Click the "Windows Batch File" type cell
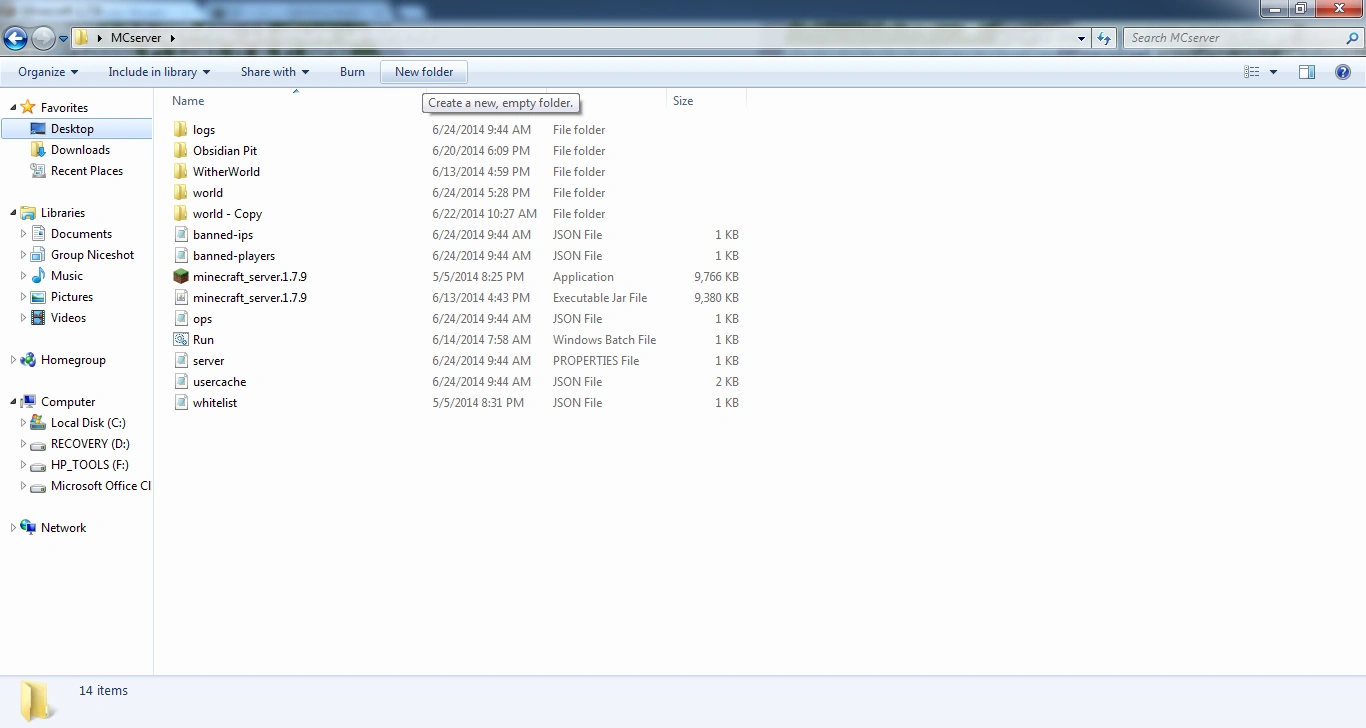 pyautogui.click(x=604, y=340)
